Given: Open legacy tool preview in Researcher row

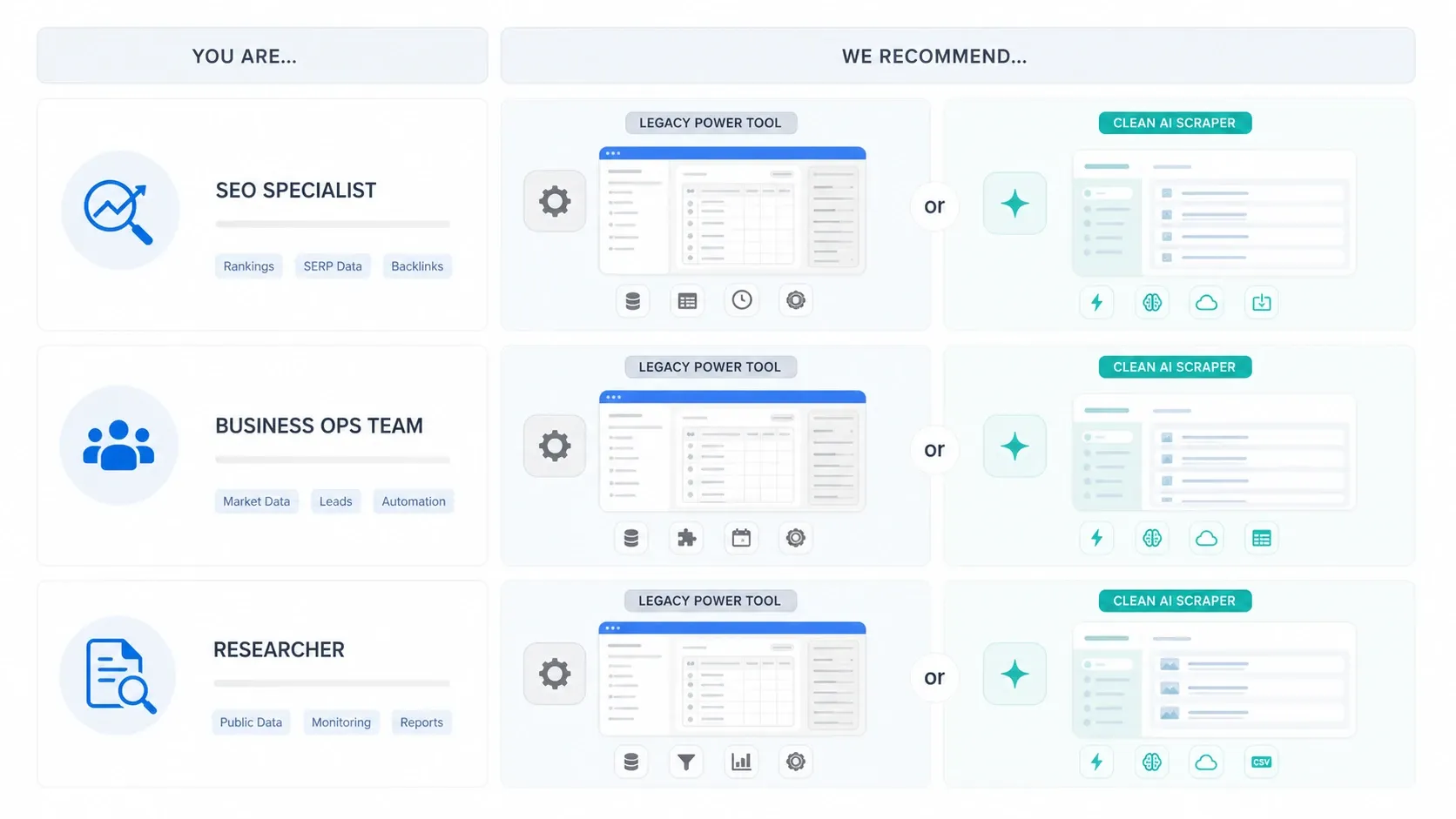Looking at the screenshot, I should 732,678.
